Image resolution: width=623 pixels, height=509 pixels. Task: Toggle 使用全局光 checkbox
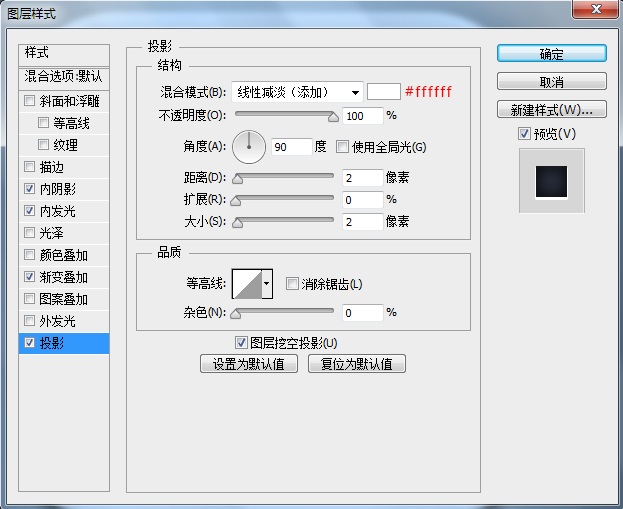tap(342, 147)
